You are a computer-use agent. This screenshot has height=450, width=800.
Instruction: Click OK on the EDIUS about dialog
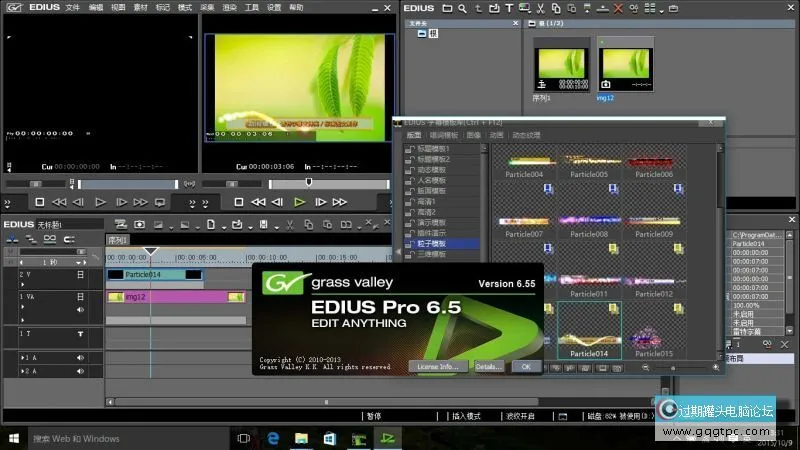pos(525,367)
